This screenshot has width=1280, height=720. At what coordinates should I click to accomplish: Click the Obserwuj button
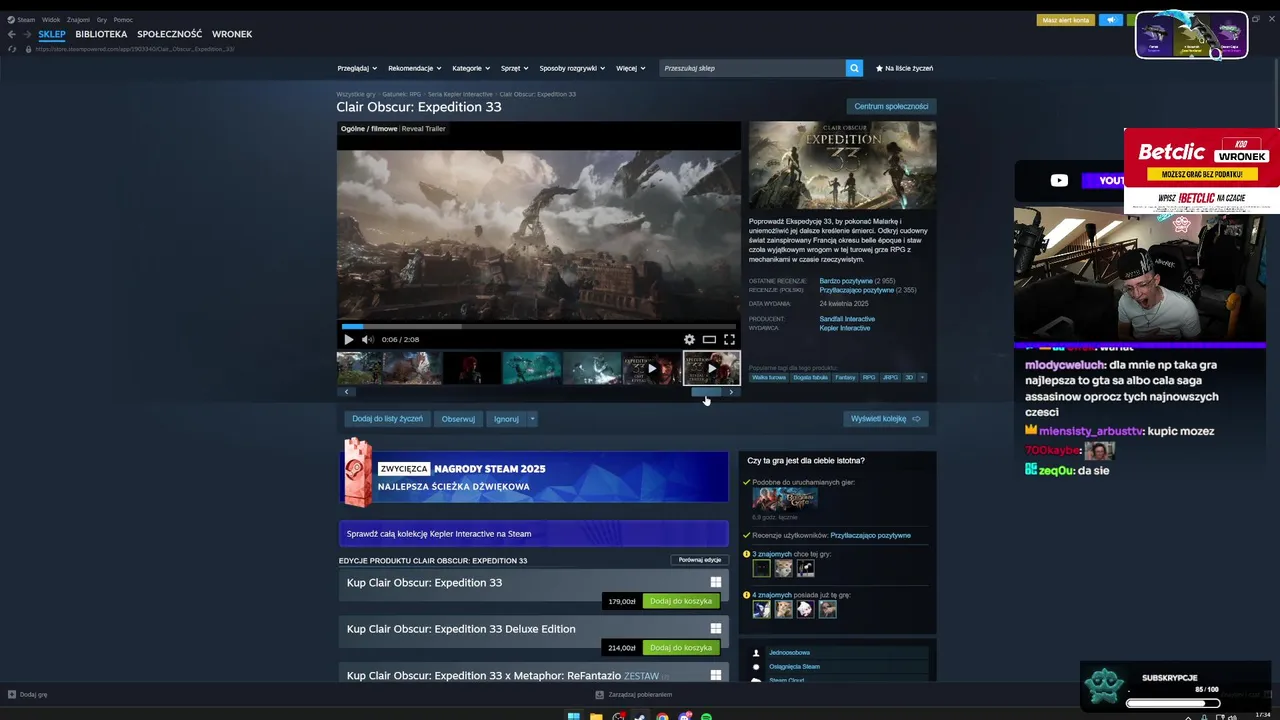click(458, 419)
